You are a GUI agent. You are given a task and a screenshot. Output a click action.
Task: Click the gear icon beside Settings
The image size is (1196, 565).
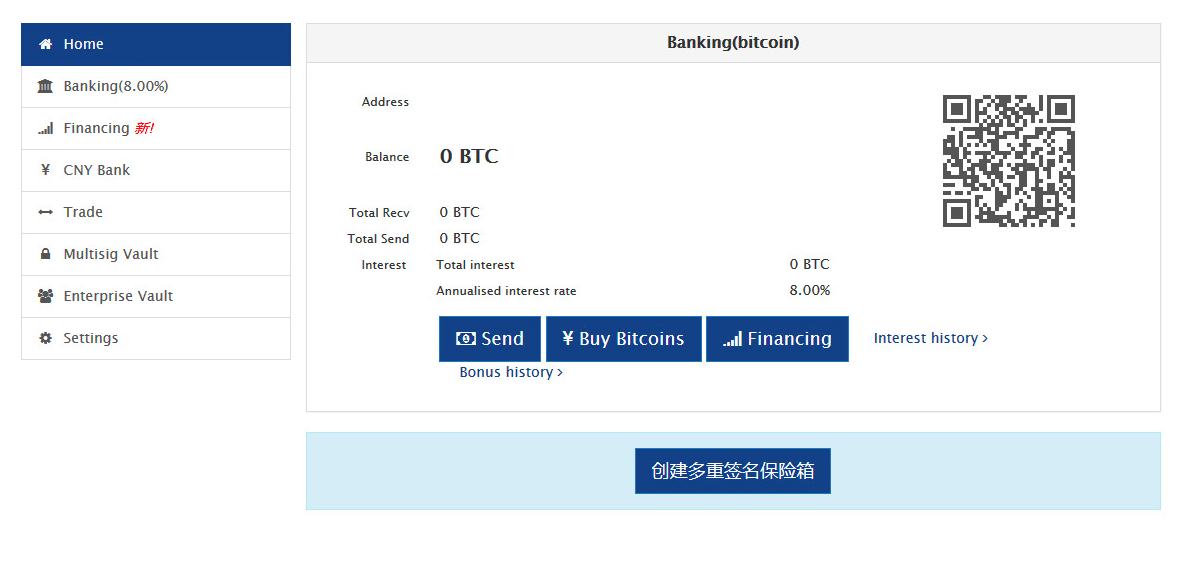(x=46, y=338)
